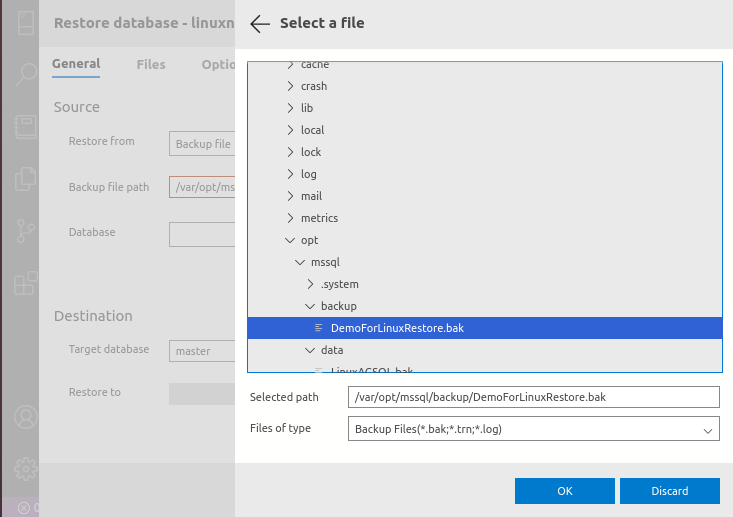
Task: Open the Notebooks icon in the sidebar
Action: pos(25,127)
